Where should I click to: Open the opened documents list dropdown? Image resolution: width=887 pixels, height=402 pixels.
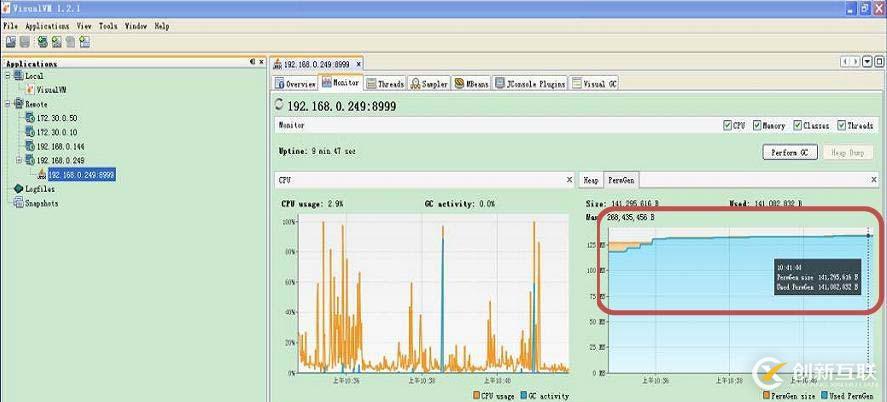tap(868, 62)
